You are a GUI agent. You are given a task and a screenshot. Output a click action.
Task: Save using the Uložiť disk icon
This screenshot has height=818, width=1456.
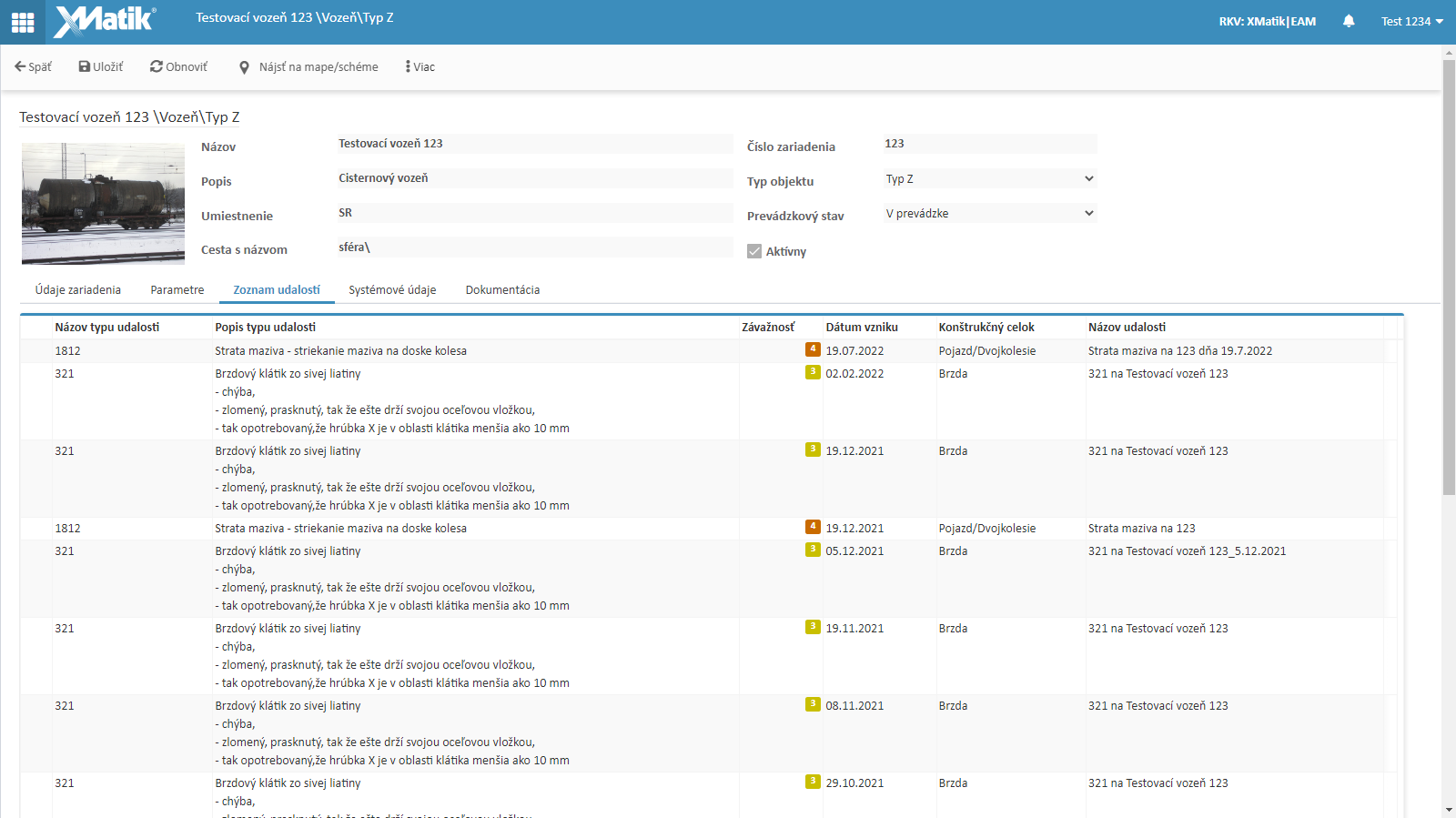pyautogui.click(x=85, y=66)
